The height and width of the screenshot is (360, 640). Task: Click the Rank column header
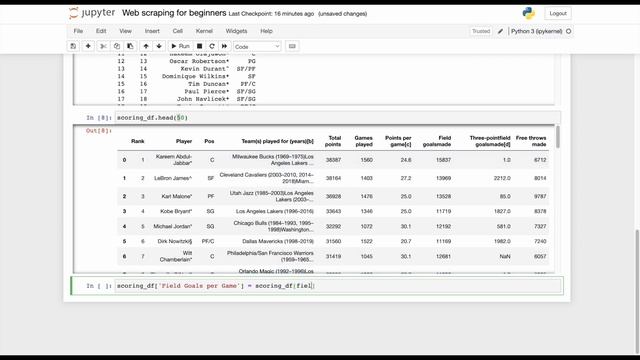click(x=138, y=141)
